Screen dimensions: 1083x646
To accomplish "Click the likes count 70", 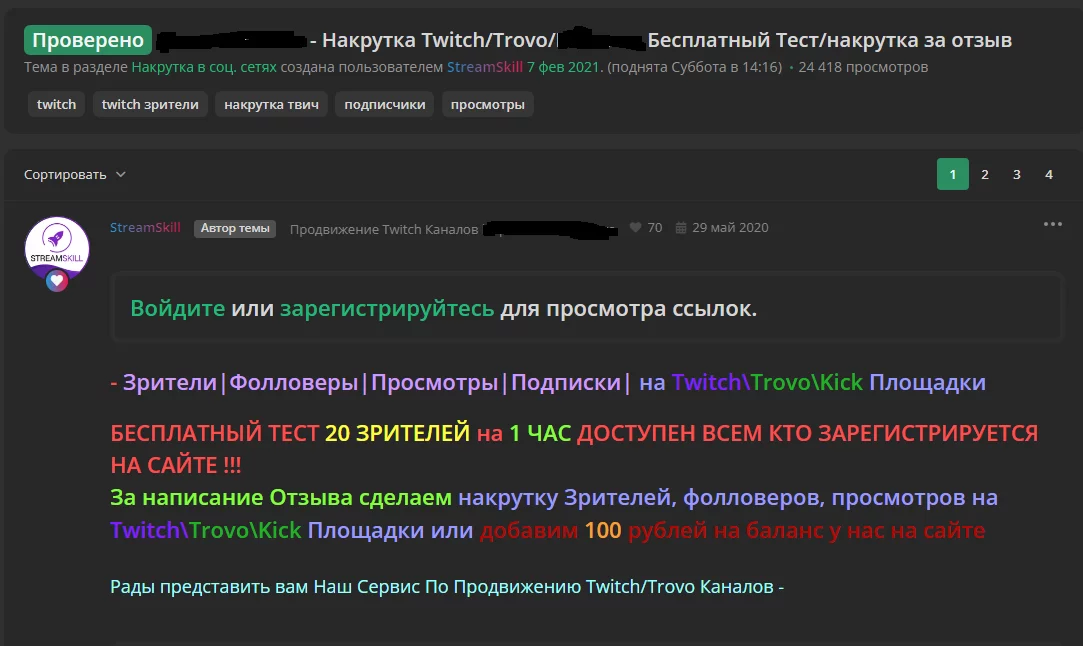I will 655,227.
